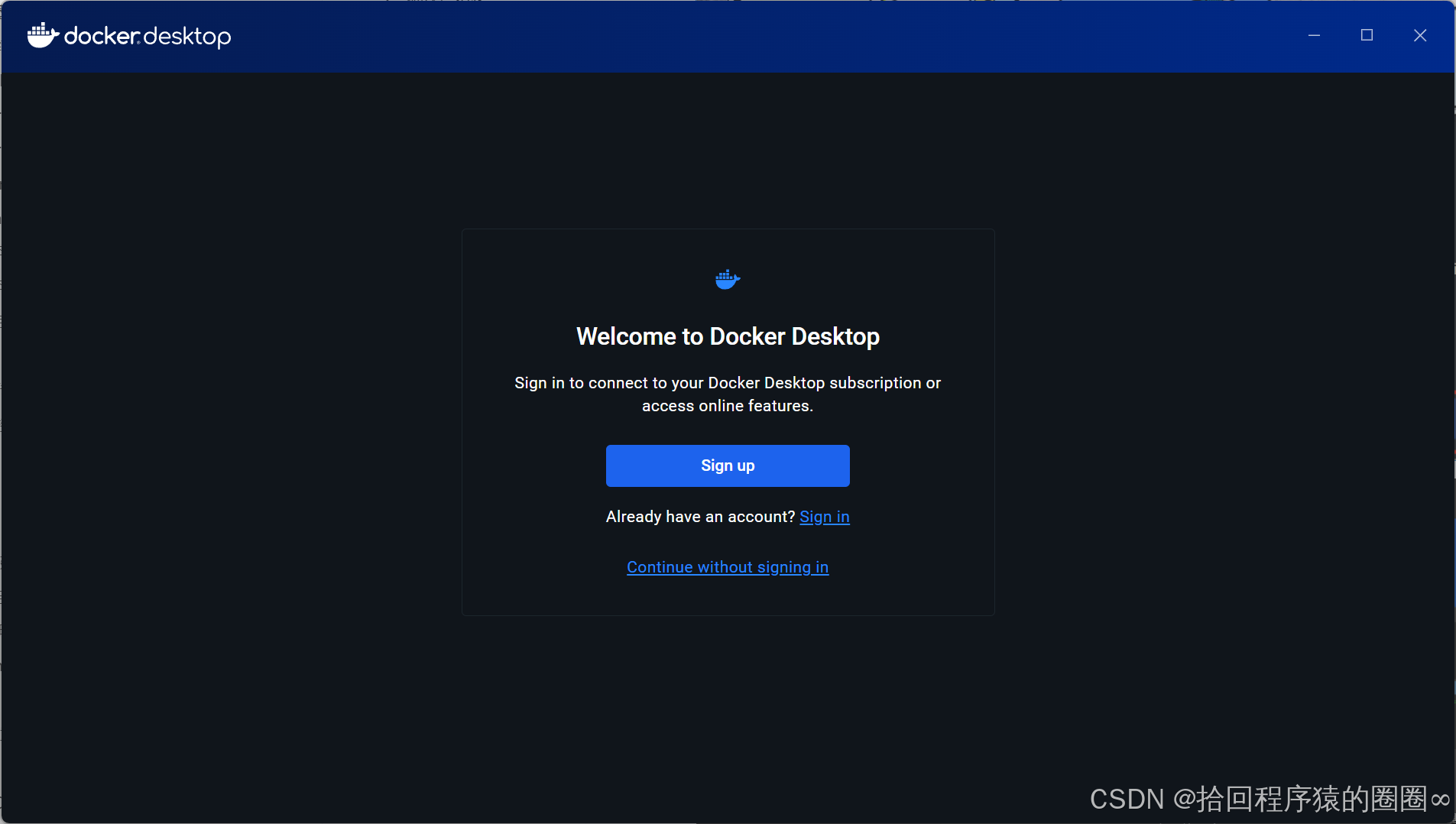The image size is (1456, 824).
Task: Click the 'Sign in to connect' description text
Action: click(728, 394)
